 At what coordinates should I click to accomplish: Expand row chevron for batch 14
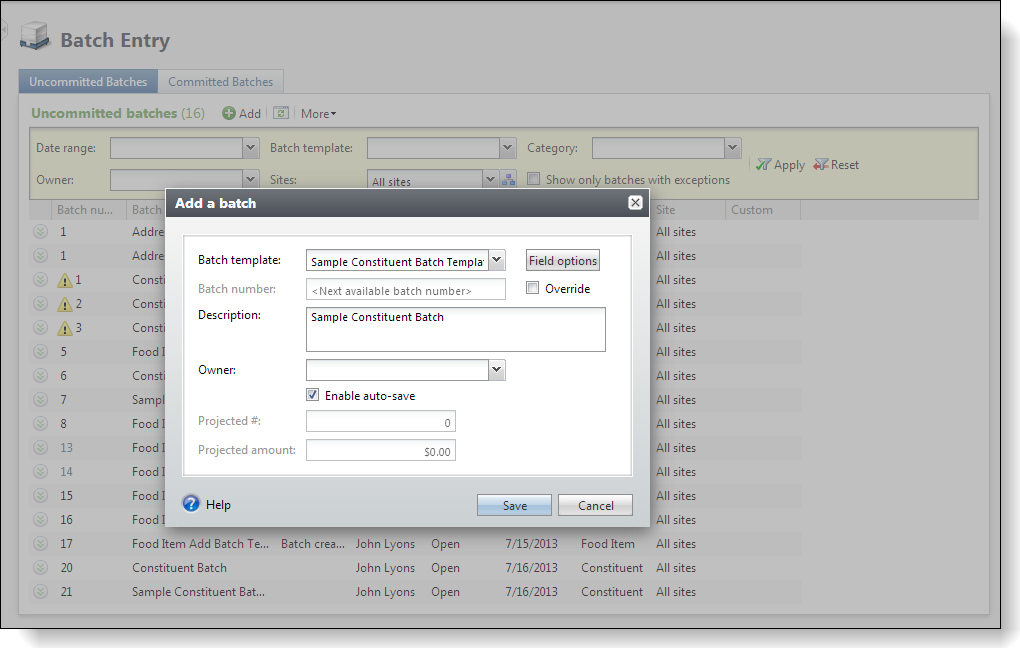[x=40, y=472]
